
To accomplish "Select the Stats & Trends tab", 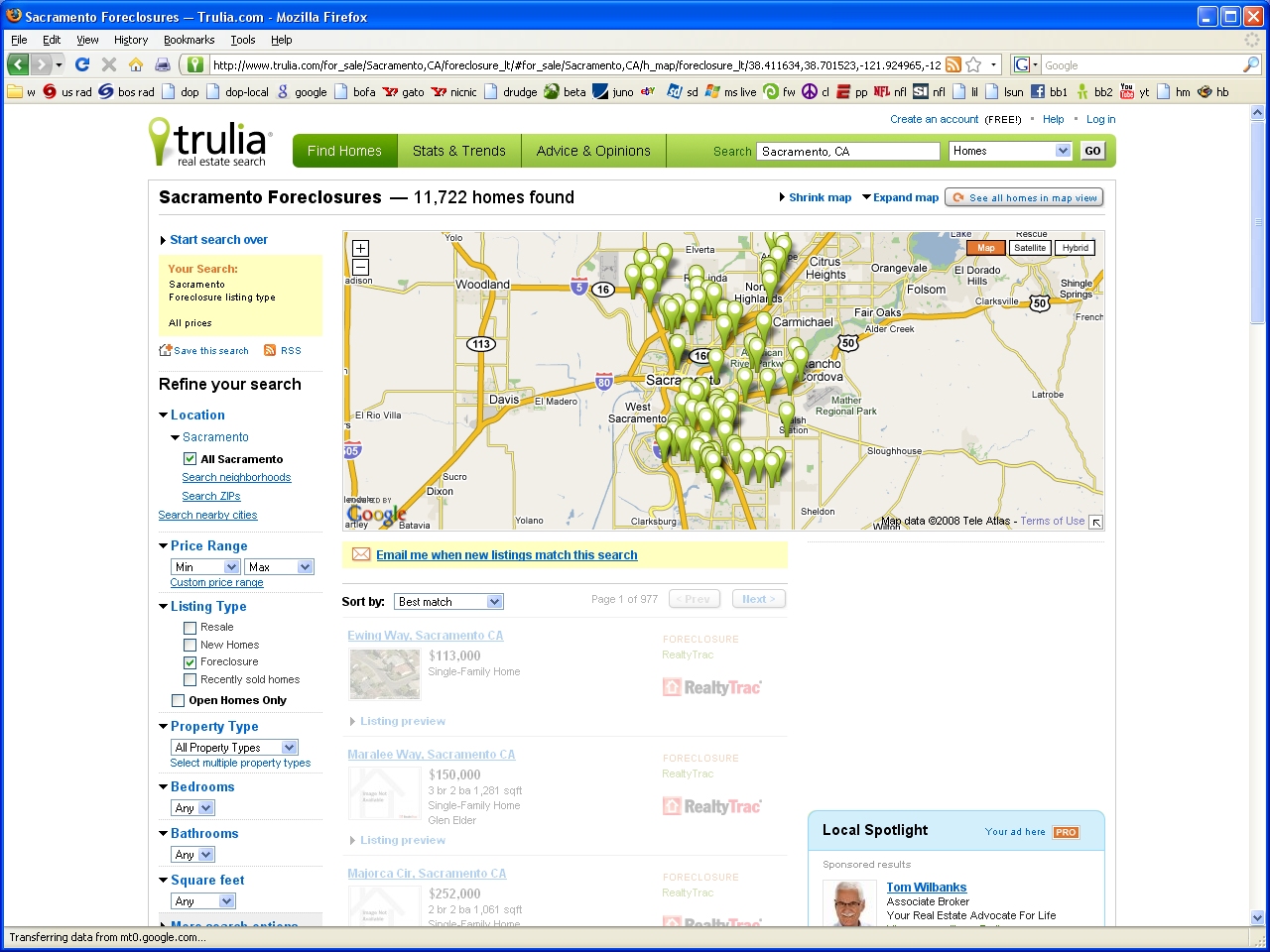I will pos(459,151).
